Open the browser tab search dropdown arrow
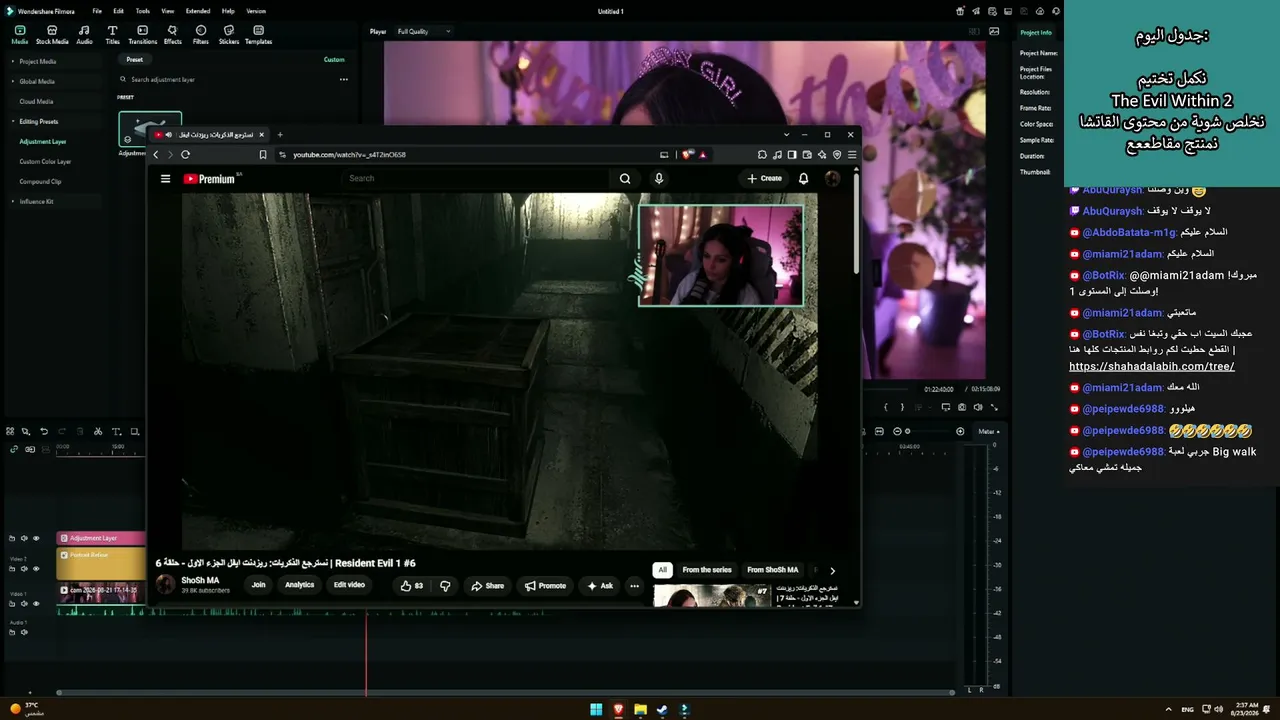1280x720 pixels. pos(787,134)
